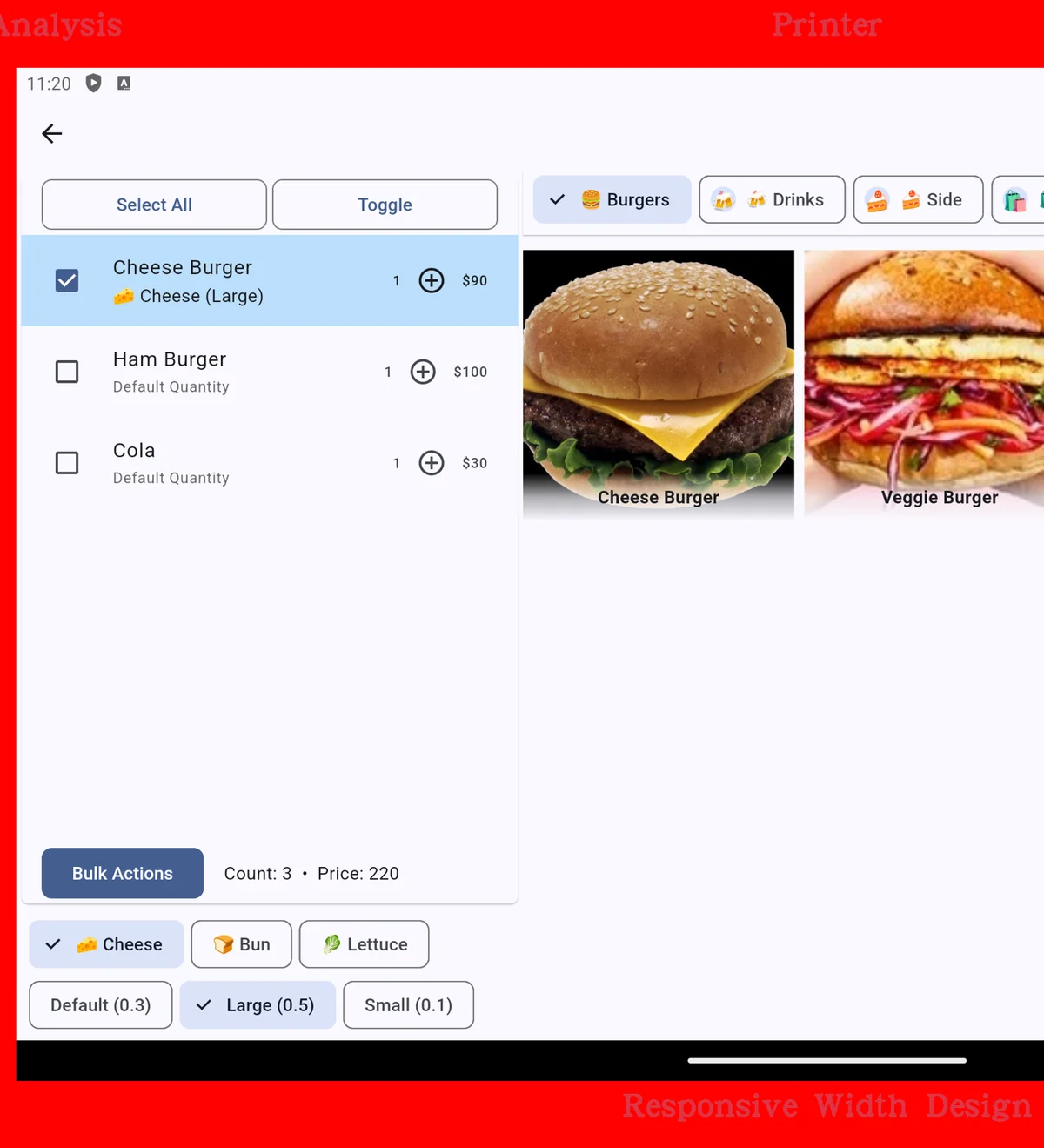Check the Cola checkbox
This screenshot has height=1148, width=1044.
tap(67, 463)
